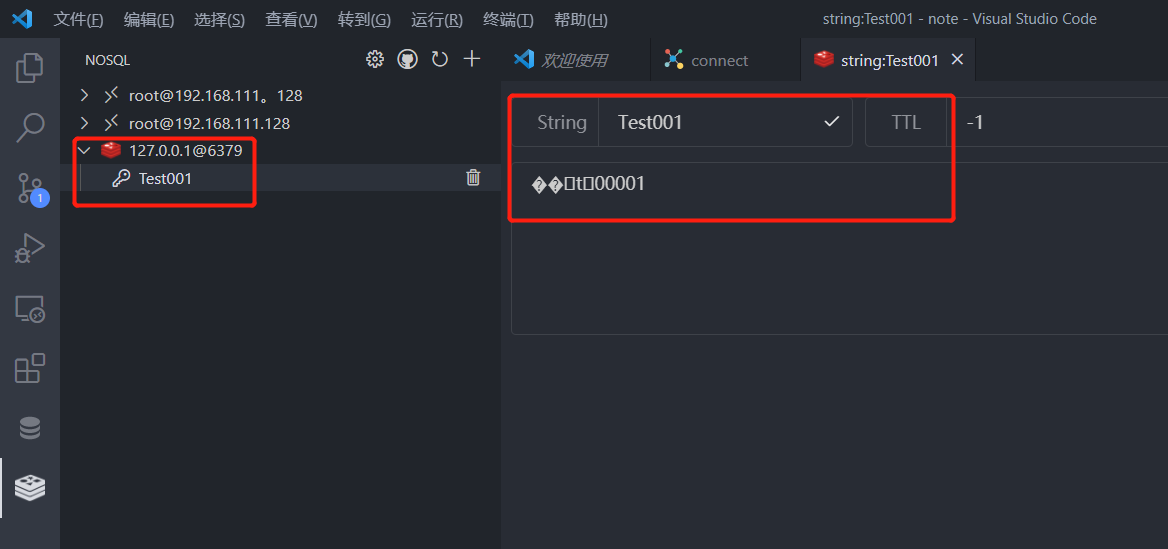The height and width of the screenshot is (549, 1168).
Task: Open Source Control view with badge 1
Action: [x=31, y=188]
